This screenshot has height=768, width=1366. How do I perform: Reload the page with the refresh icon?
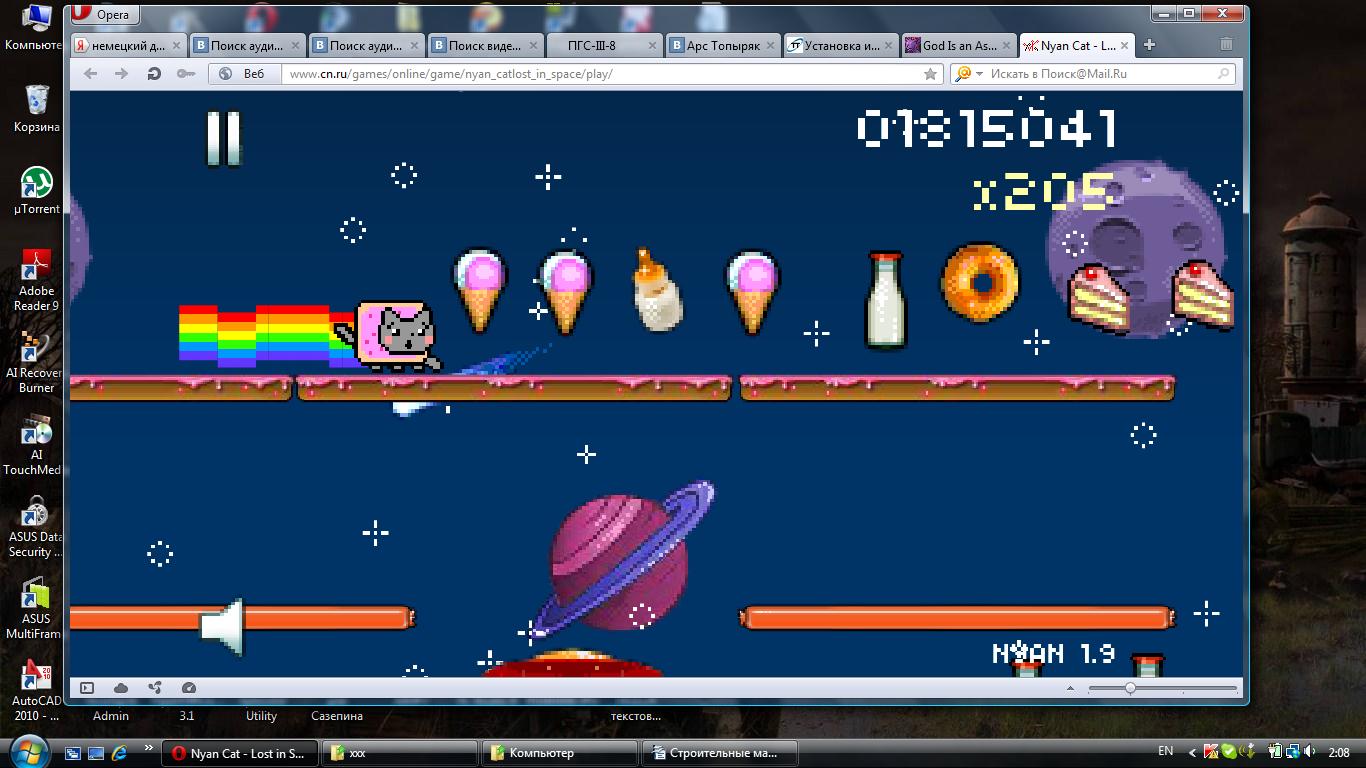click(x=154, y=74)
